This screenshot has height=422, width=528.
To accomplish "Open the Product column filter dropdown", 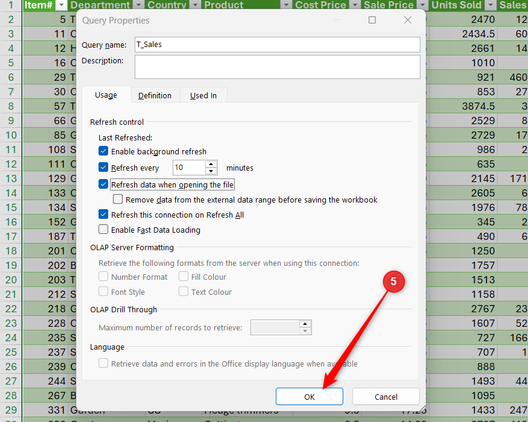I will [286, 5].
